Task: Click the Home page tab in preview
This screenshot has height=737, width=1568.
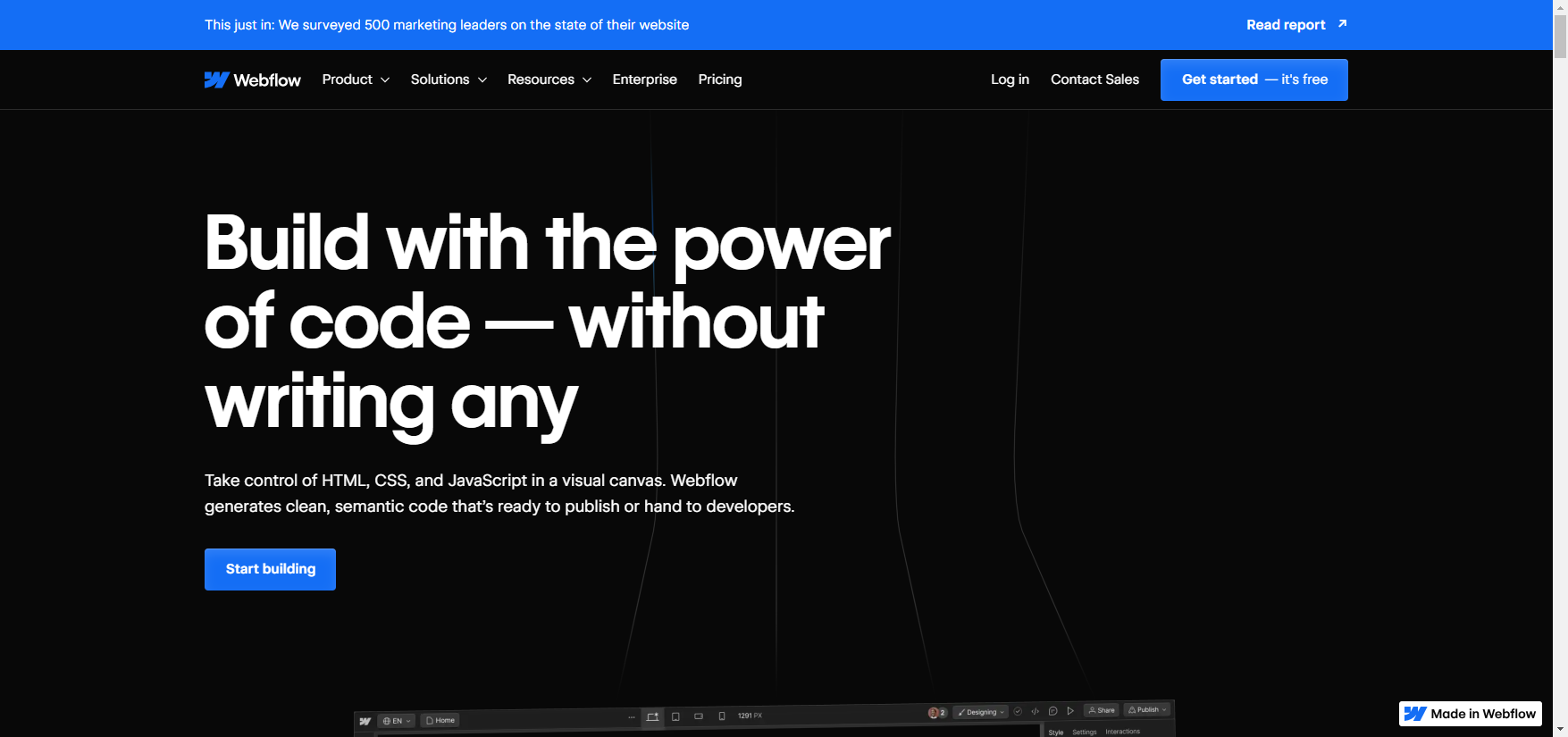Action: pos(440,720)
